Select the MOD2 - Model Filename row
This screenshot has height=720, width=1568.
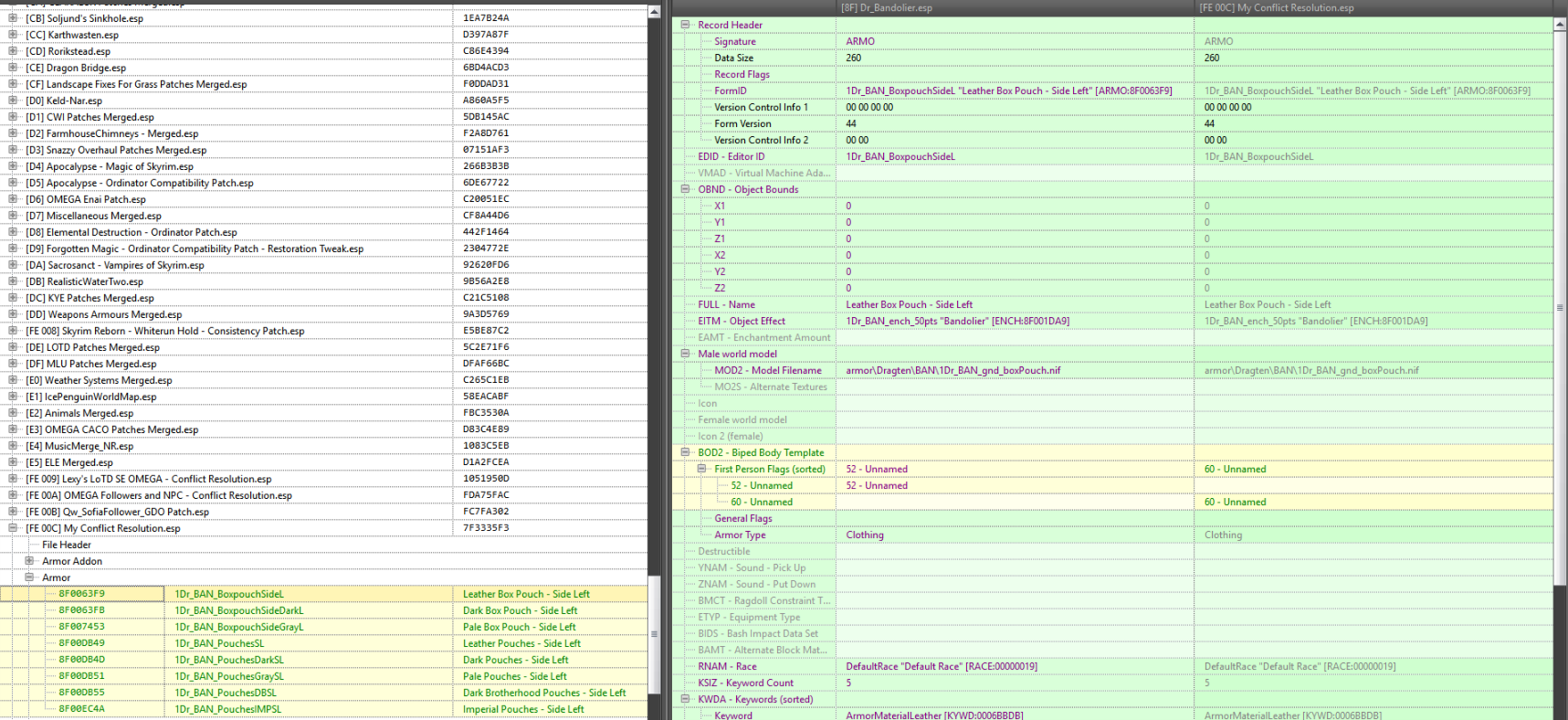coord(768,370)
